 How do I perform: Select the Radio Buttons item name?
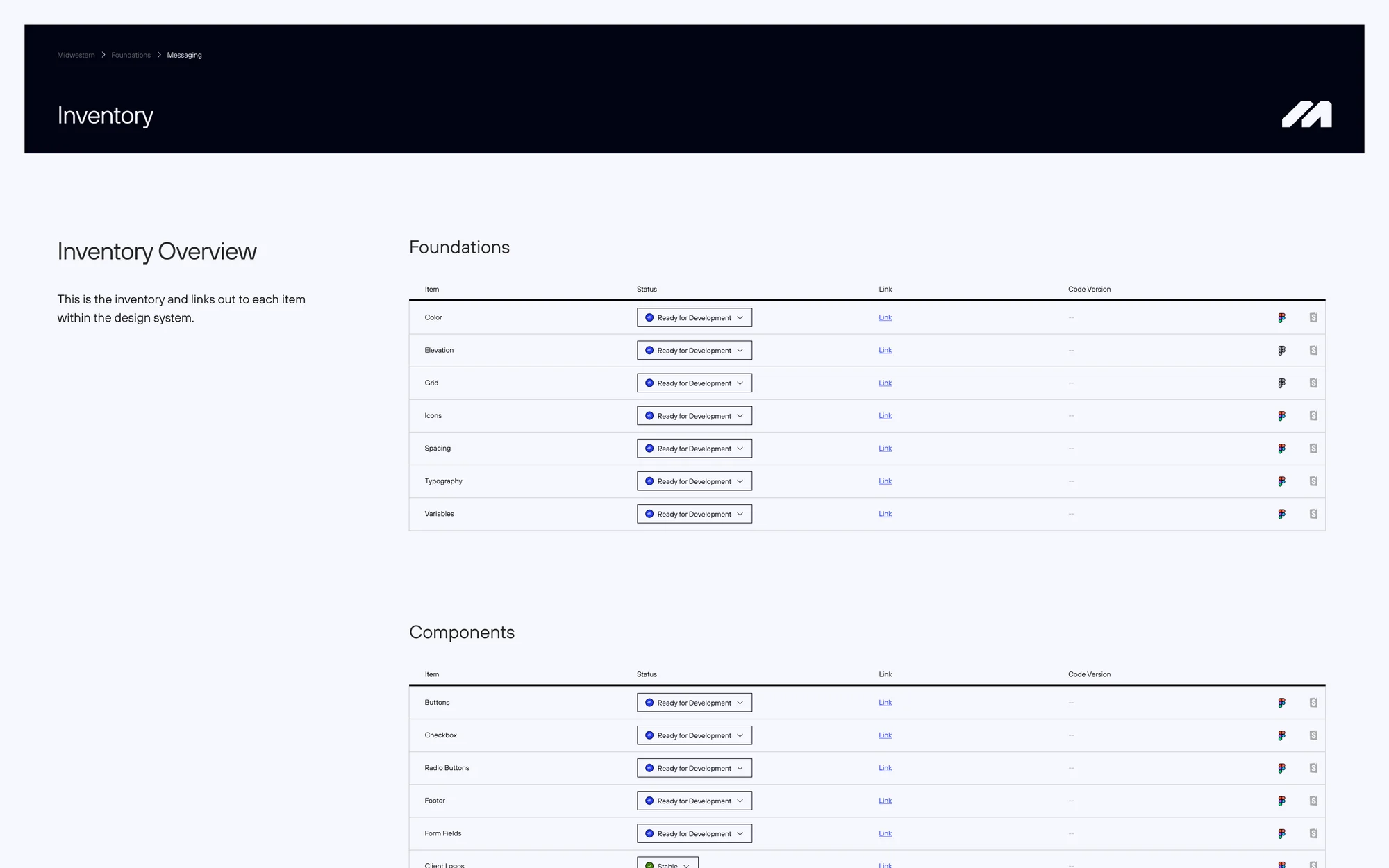coord(447,767)
